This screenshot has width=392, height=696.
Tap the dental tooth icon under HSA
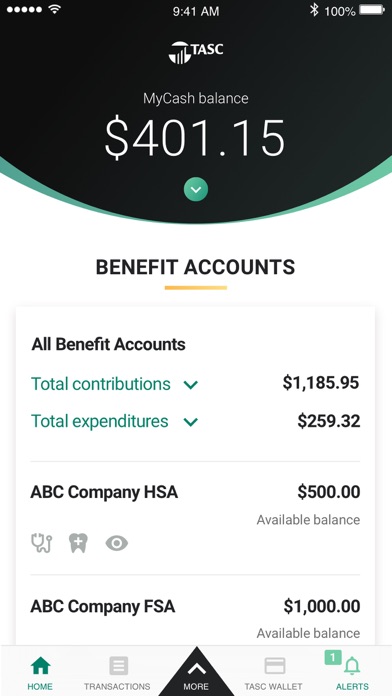pos(78,543)
